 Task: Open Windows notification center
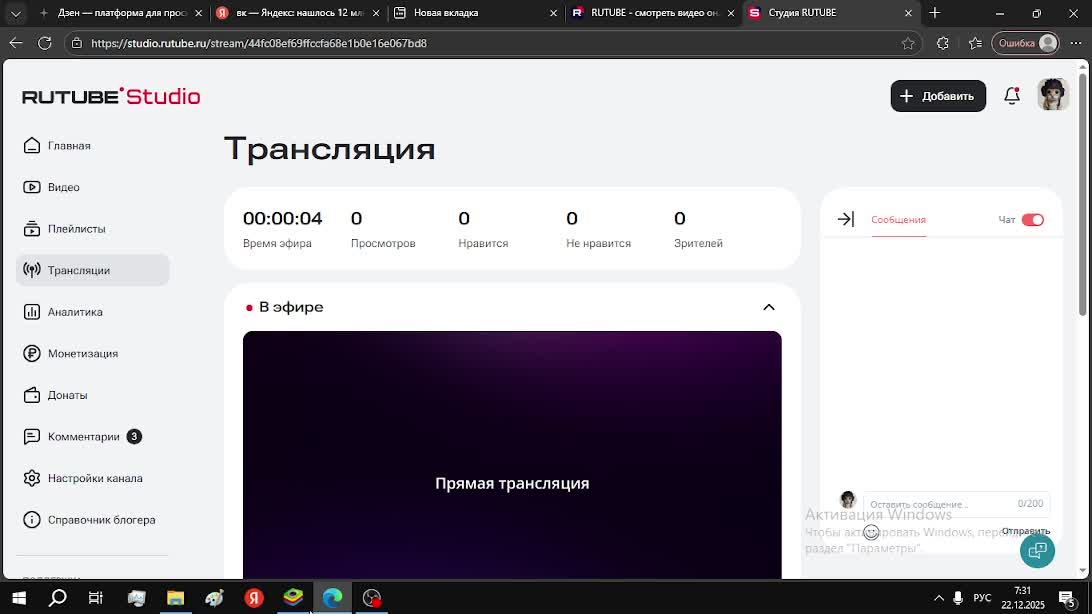[1067, 598]
